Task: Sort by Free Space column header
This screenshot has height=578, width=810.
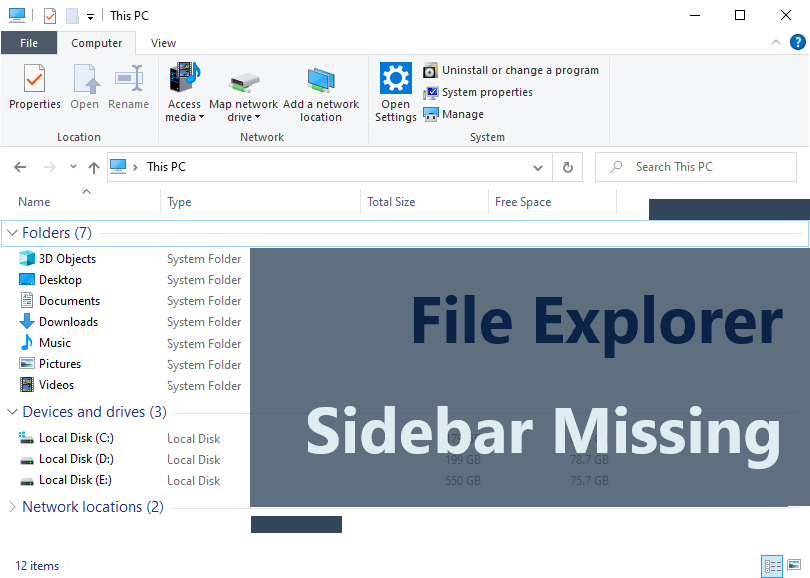Action: (x=523, y=202)
